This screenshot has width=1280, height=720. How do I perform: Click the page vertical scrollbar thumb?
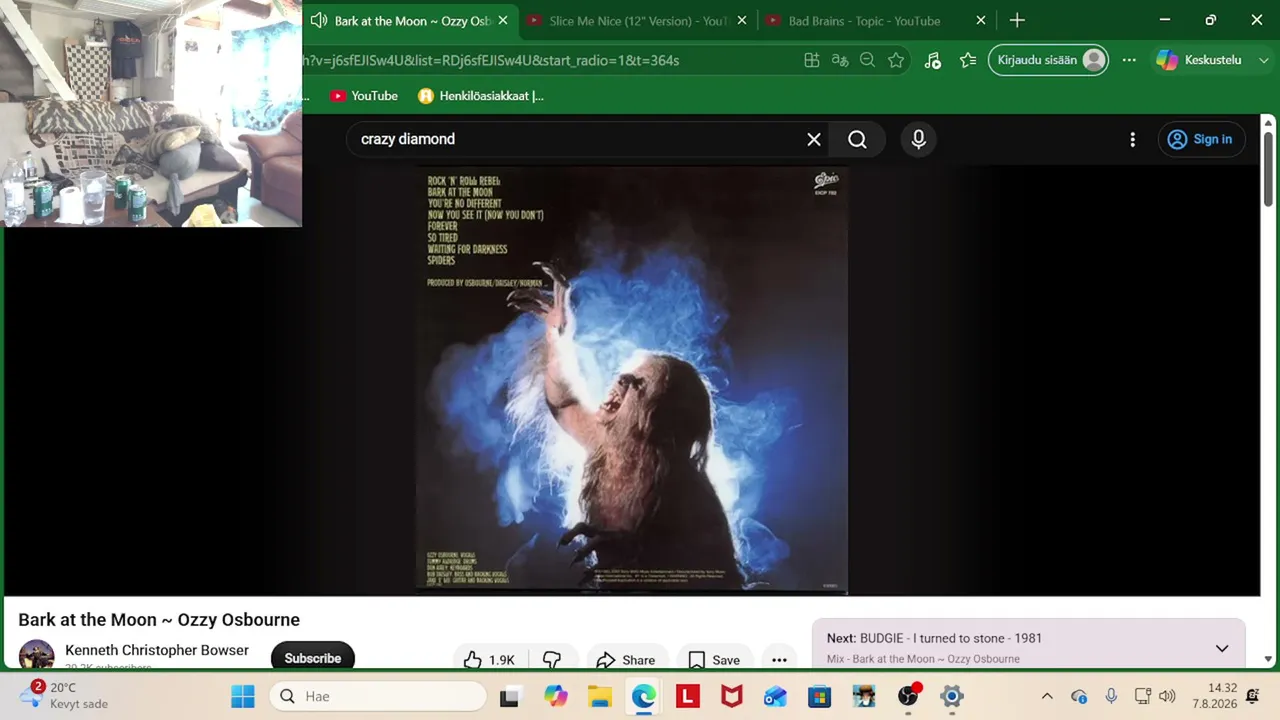[x=1268, y=170]
